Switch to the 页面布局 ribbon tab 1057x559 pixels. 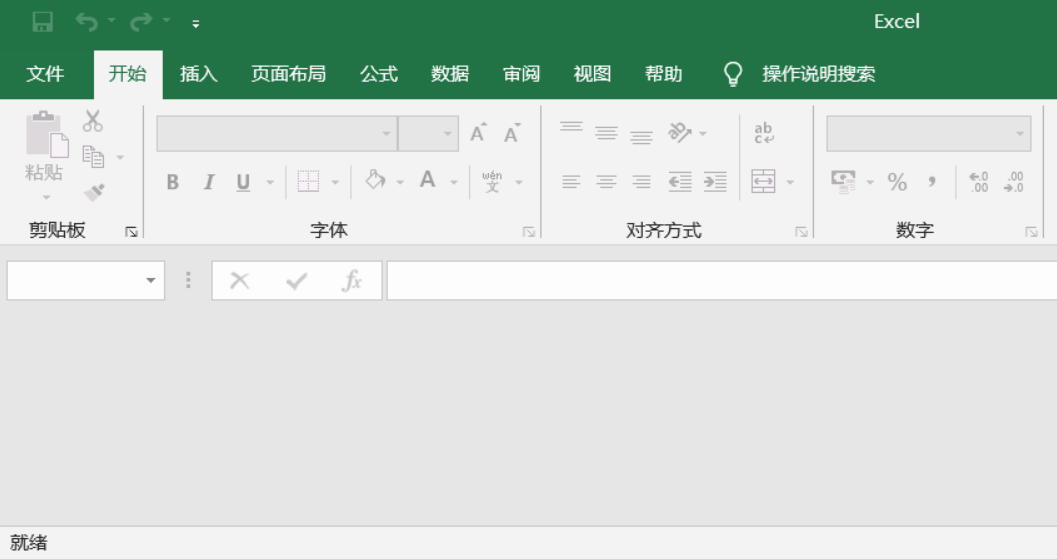tap(289, 73)
